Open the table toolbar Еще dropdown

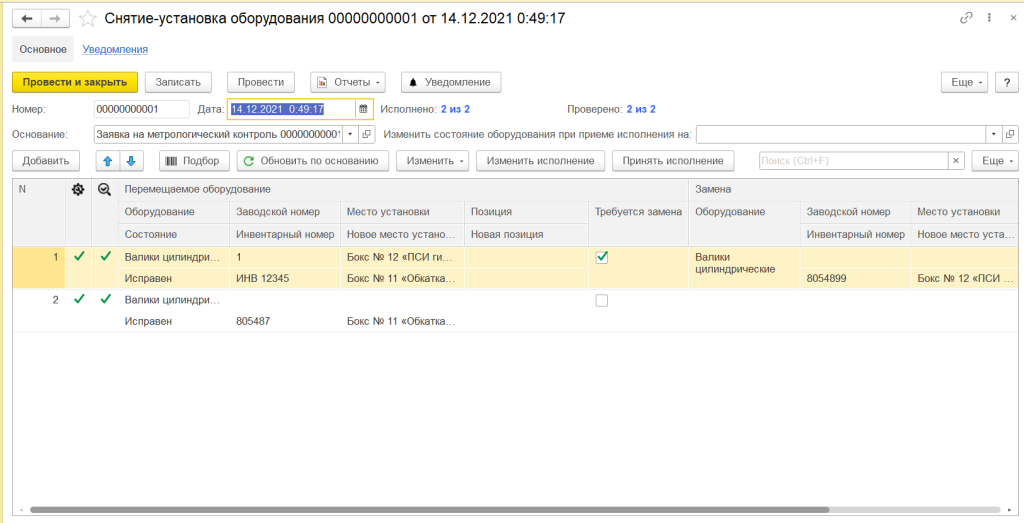(x=995, y=161)
